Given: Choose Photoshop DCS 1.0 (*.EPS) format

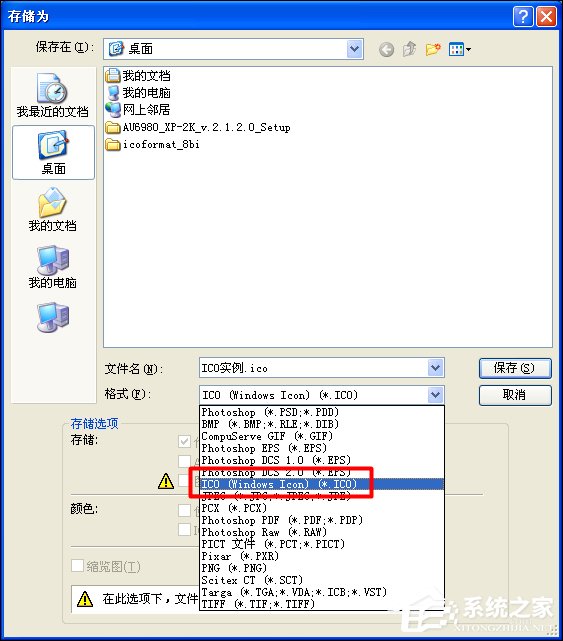Looking at the screenshot, I should click(321, 460).
